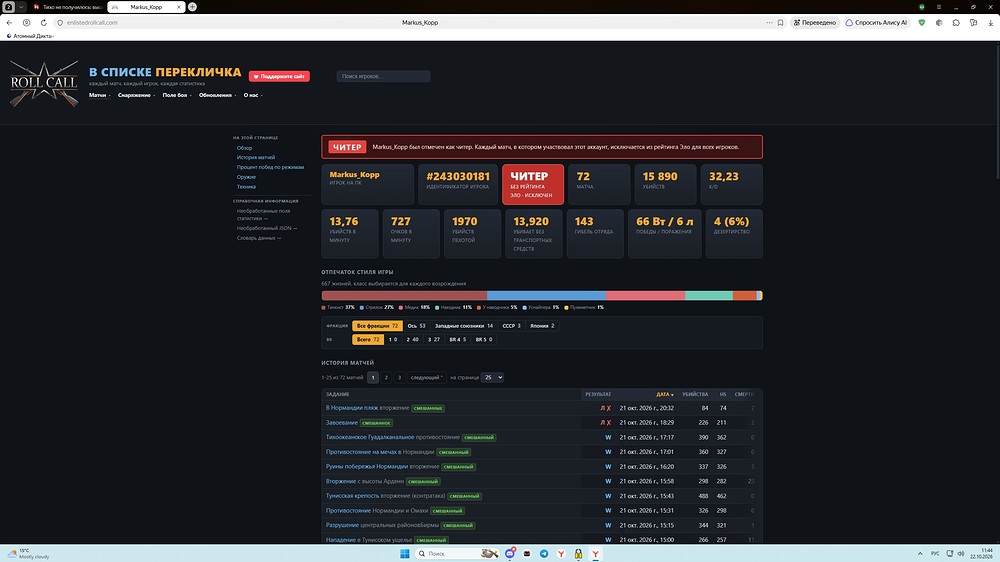Click the volume icon in system tray
This screenshot has height=562, width=1000.
click(x=960, y=553)
